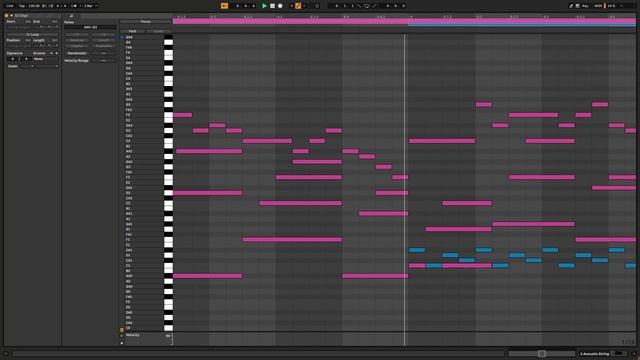Select the single A#1 note
Viewport: 640px width, 360px height.
tap(383, 213)
